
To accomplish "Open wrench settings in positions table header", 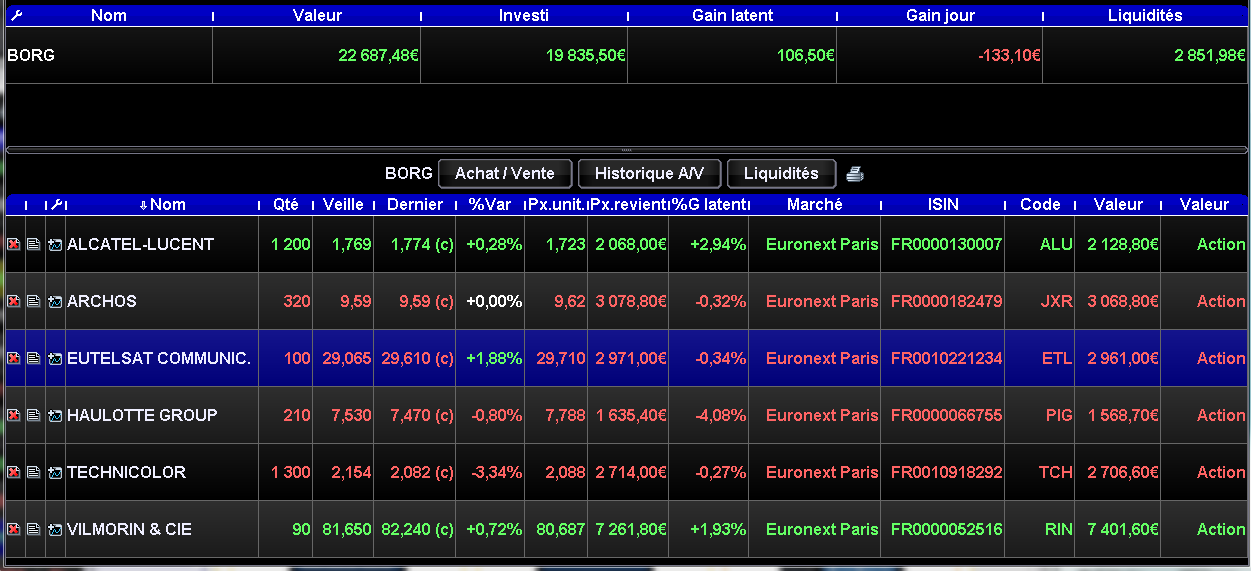I will click(x=57, y=204).
